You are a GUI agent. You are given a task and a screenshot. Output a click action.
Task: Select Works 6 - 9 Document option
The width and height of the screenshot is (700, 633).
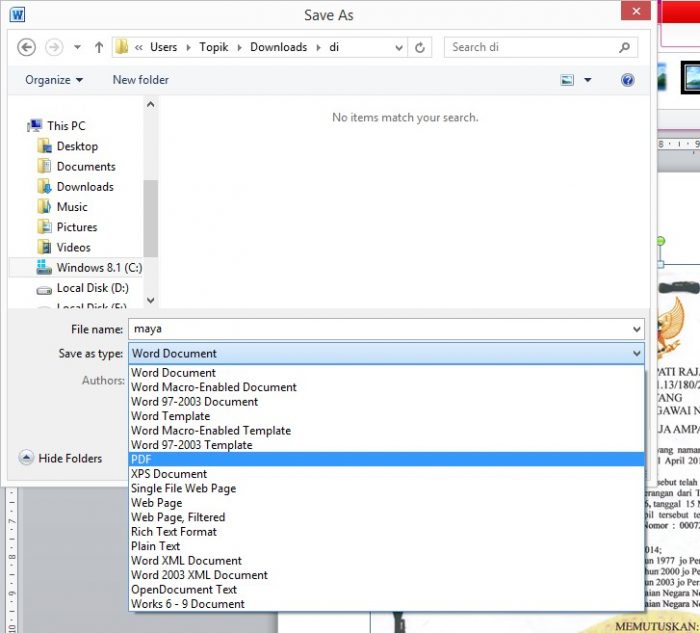click(386, 604)
